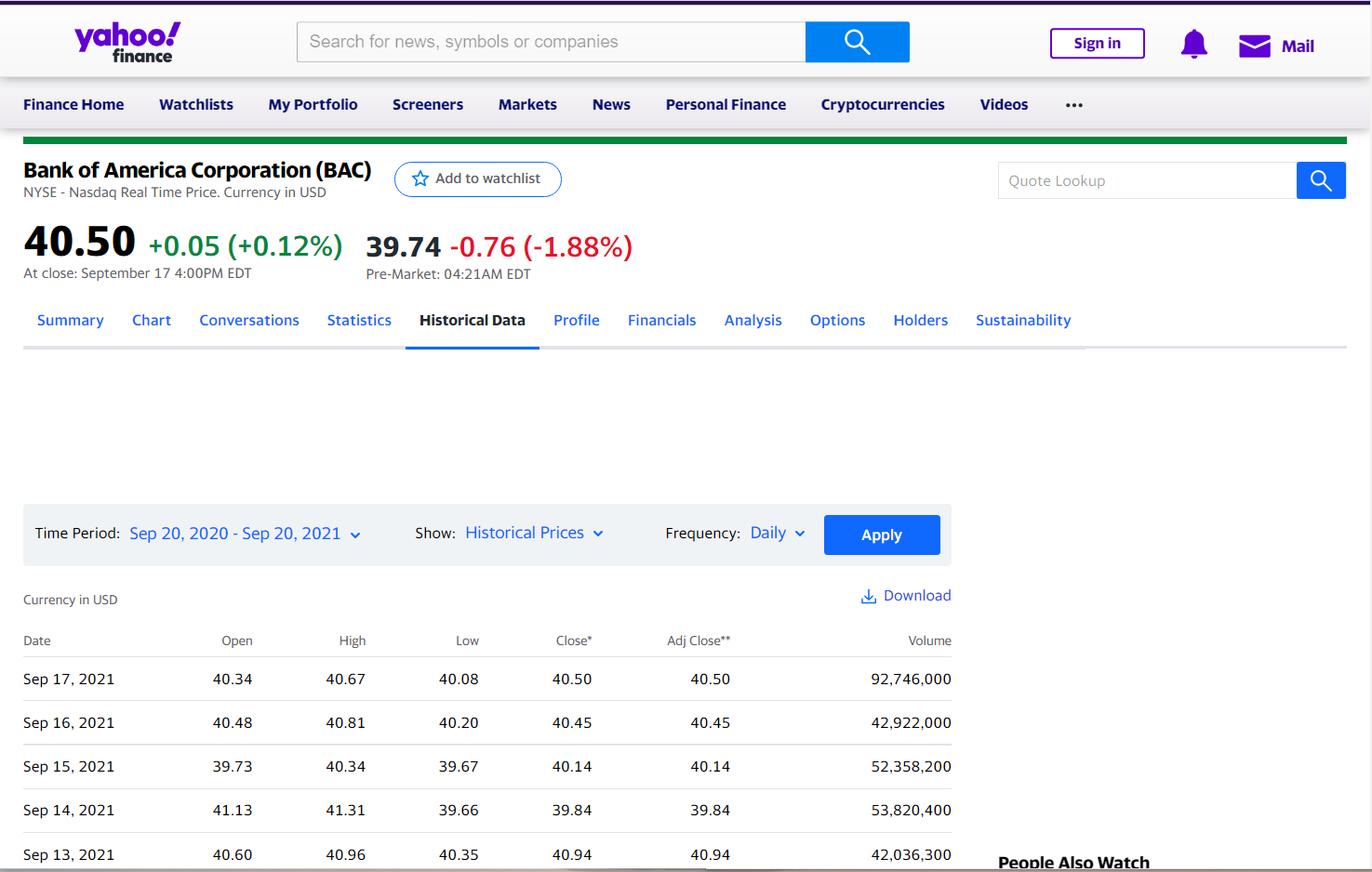Viewport: 1372px width, 872px height.
Task: Click the Sign in button
Action: [x=1098, y=43]
